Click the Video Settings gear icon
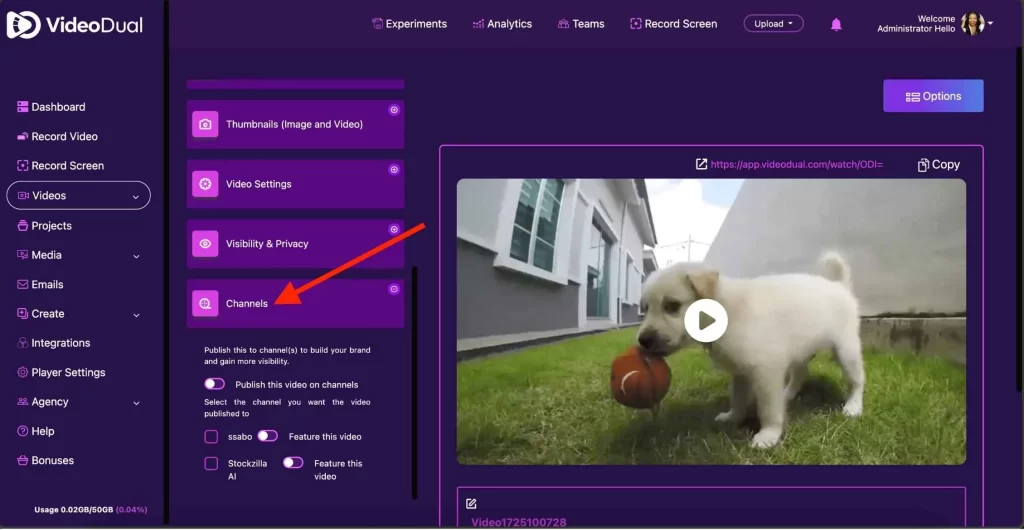The height and width of the screenshot is (530, 1024). (205, 184)
